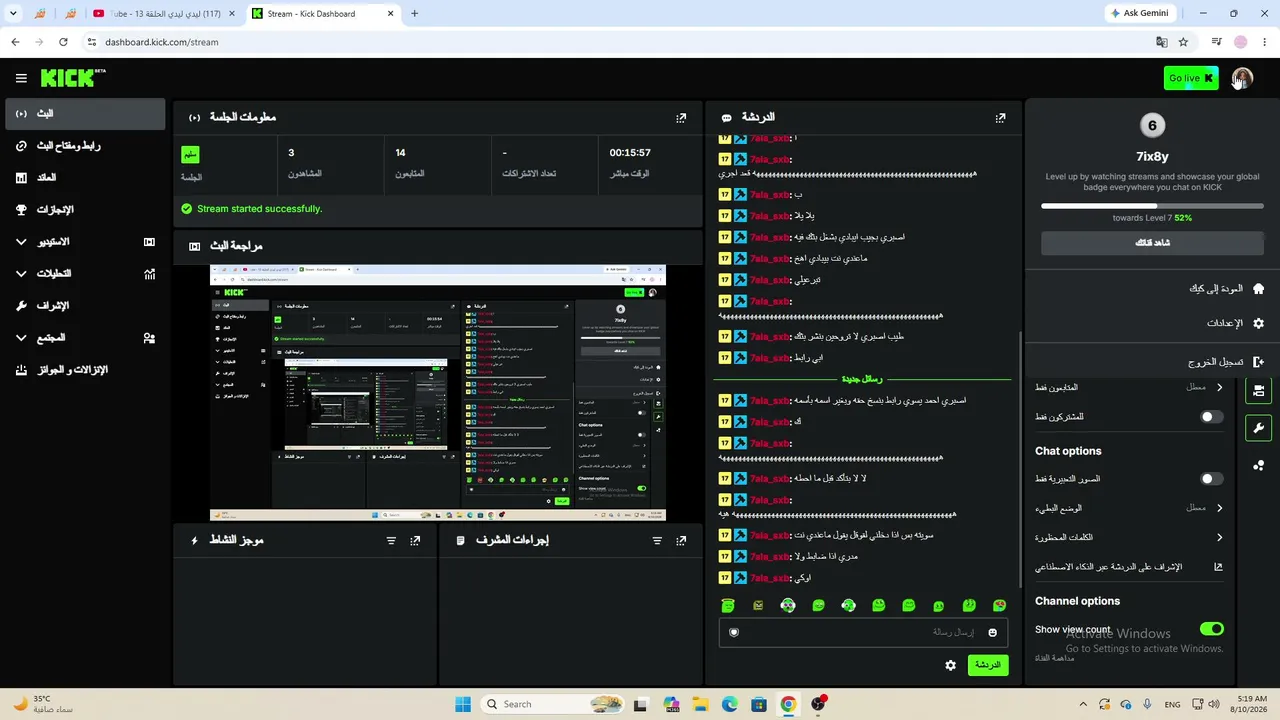Open the Revenue sidebar item
Image resolution: width=1280 pixels, height=720 pixels.
click(x=86, y=178)
